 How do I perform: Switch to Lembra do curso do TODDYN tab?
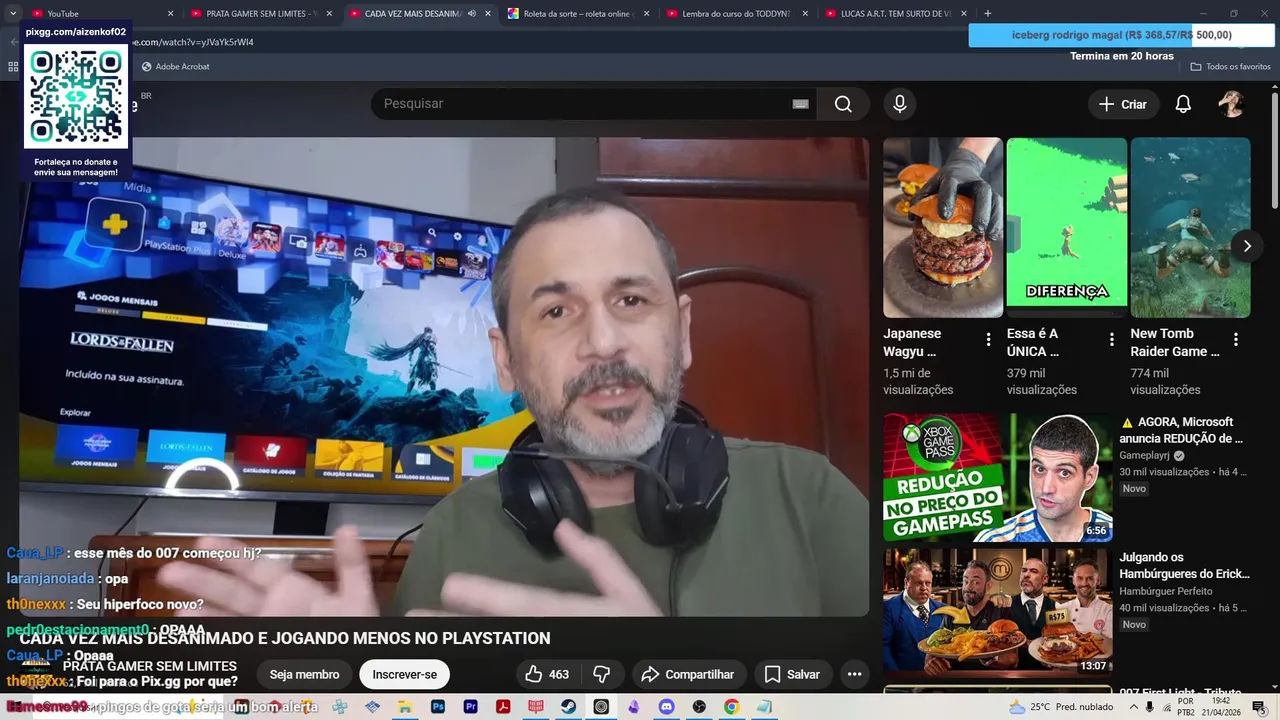point(736,13)
